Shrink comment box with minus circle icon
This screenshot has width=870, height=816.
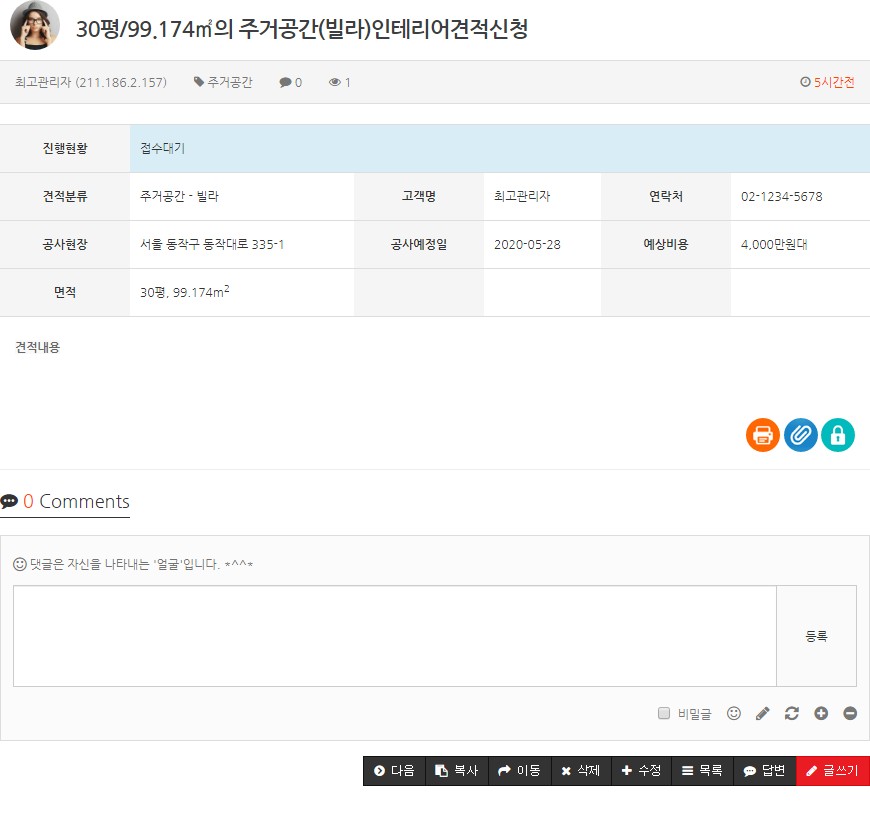850,713
